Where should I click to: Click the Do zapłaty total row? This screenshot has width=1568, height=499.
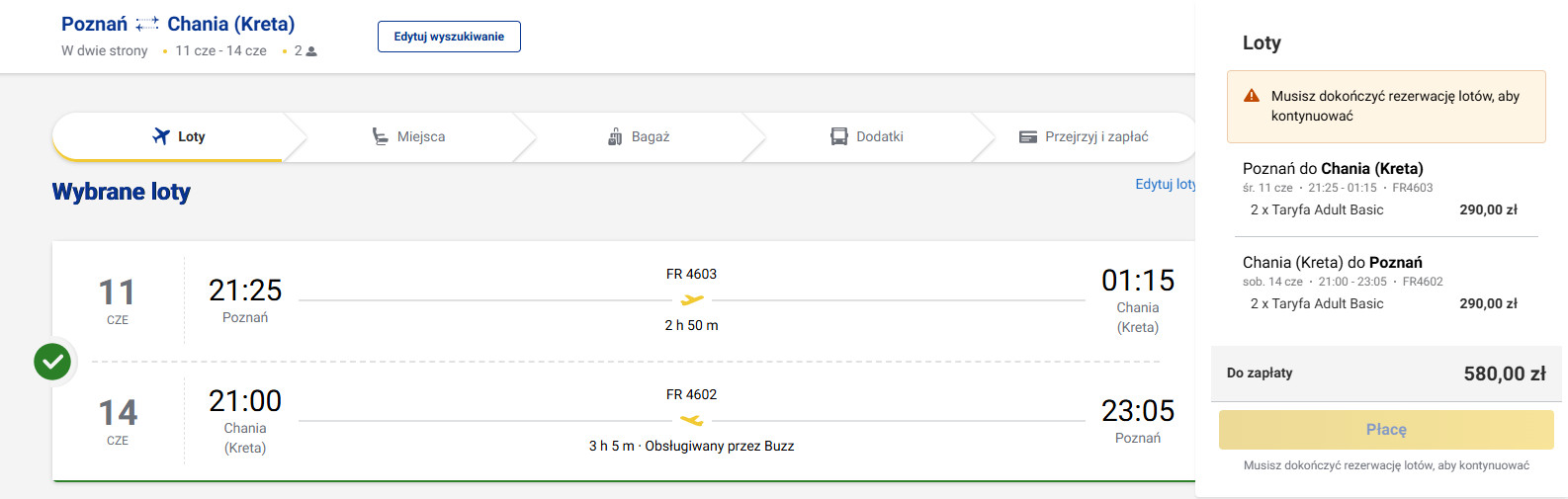pos(1385,374)
